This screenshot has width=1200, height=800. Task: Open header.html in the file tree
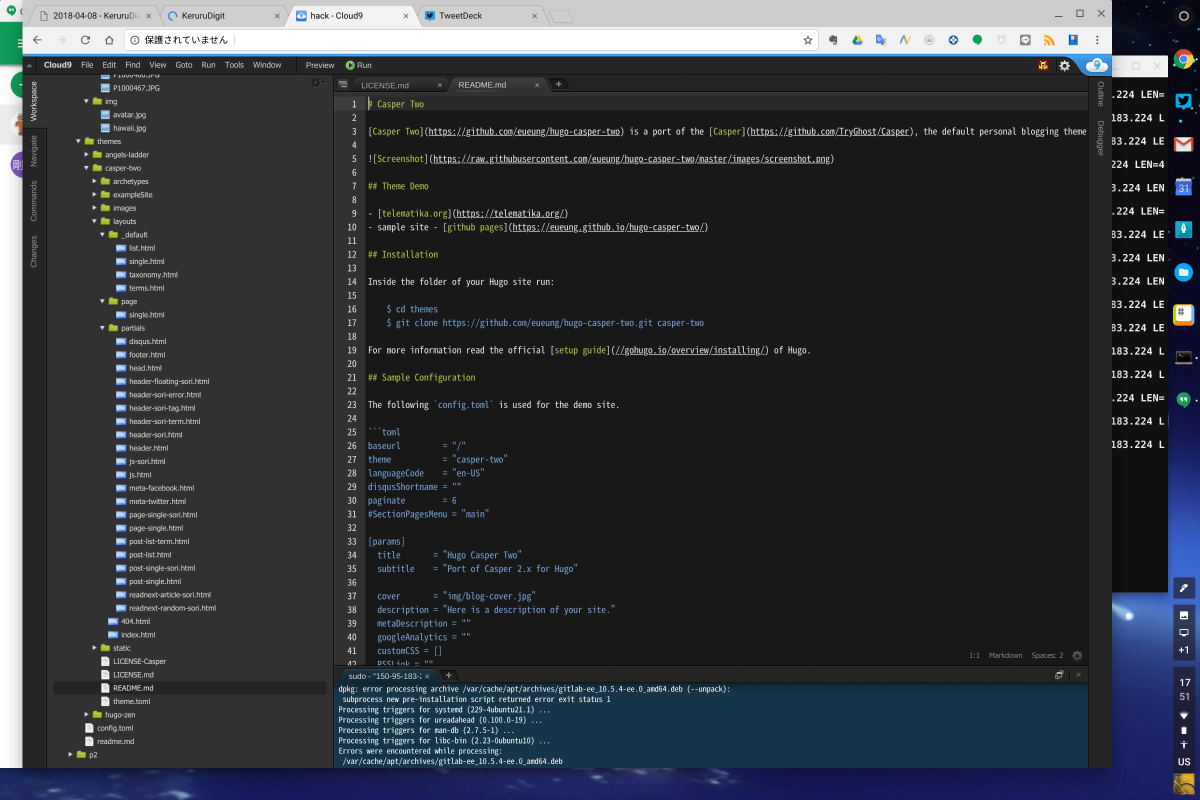[148, 448]
